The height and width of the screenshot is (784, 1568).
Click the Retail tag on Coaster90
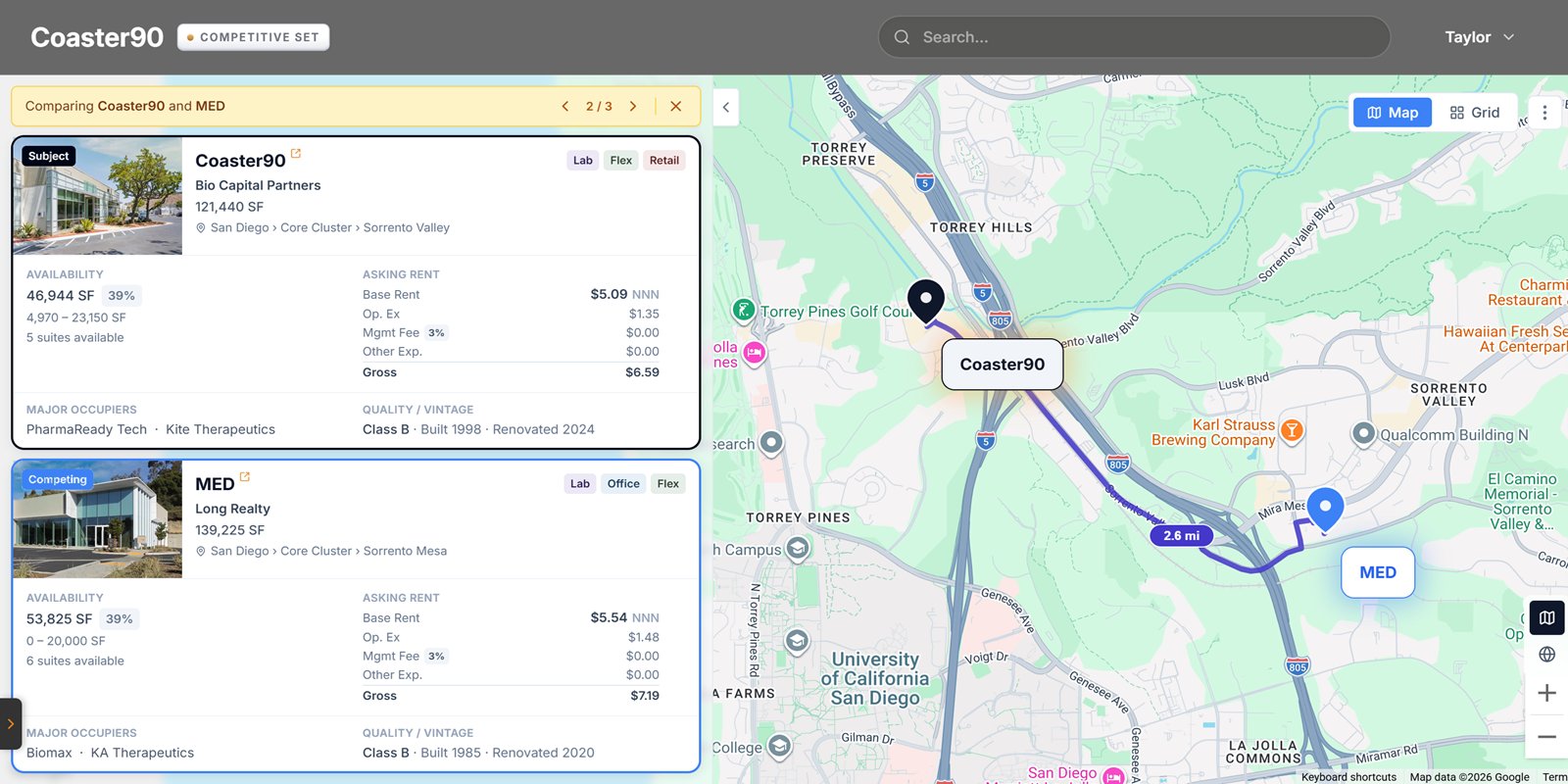coord(664,161)
